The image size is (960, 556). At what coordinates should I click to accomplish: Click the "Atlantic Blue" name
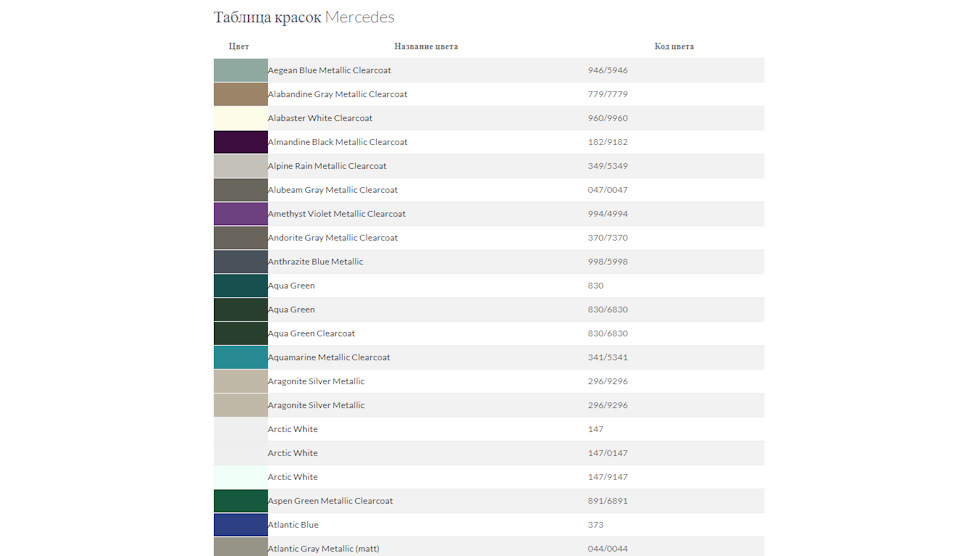click(293, 525)
